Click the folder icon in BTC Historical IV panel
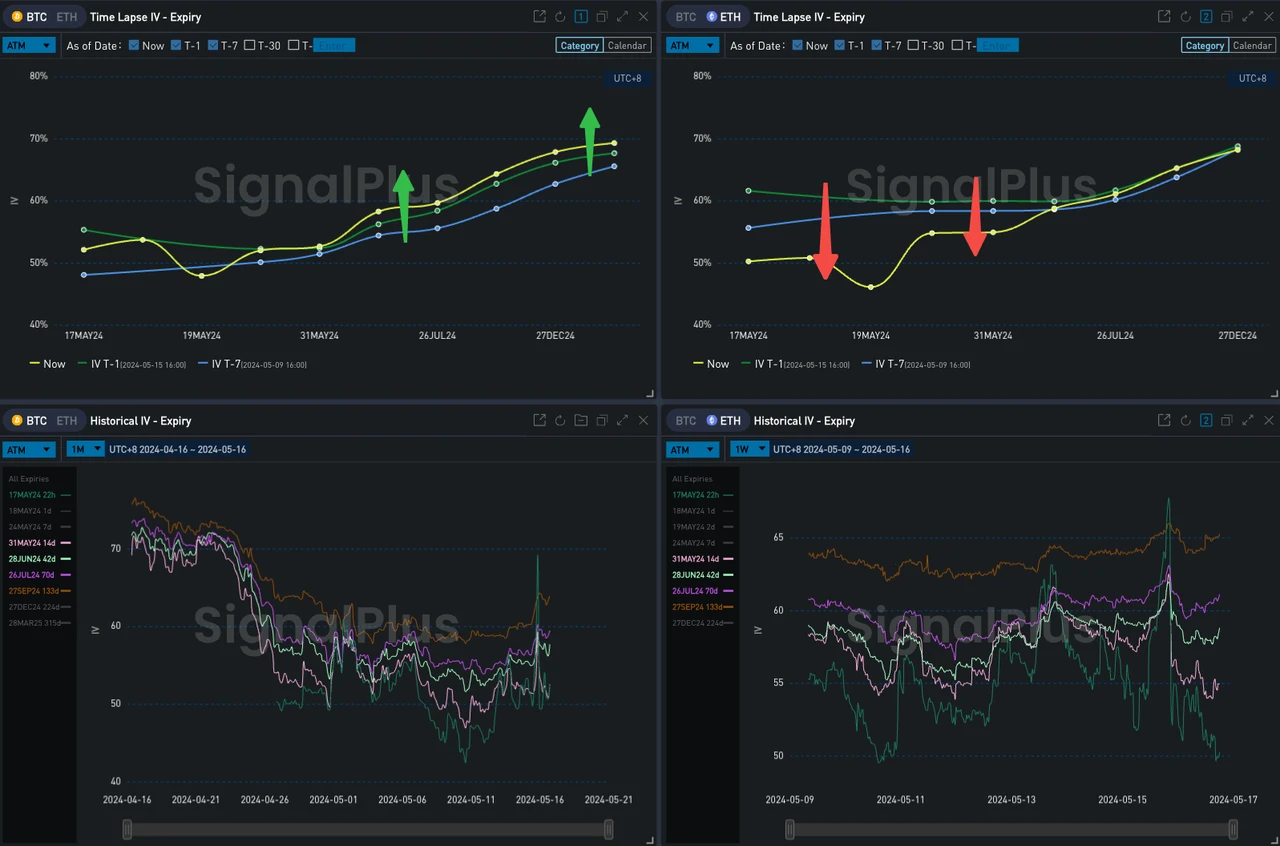The height and width of the screenshot is (846, 1280). 581,420
